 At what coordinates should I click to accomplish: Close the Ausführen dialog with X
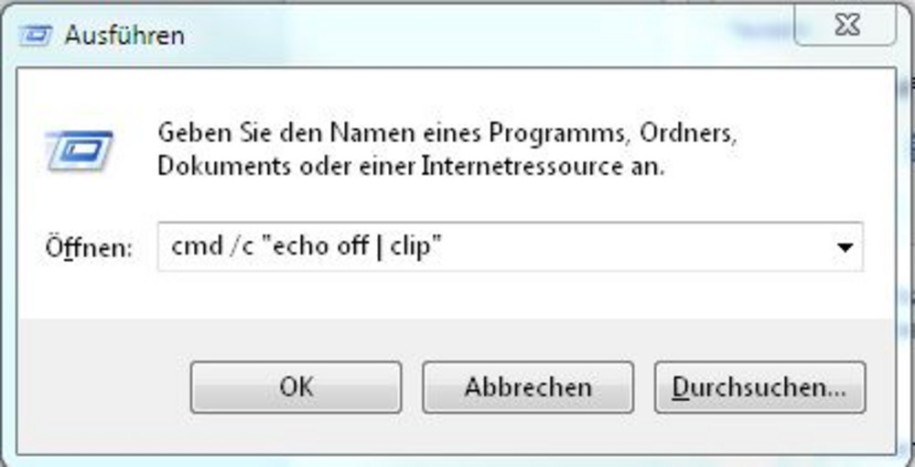(x=847, y=26)
